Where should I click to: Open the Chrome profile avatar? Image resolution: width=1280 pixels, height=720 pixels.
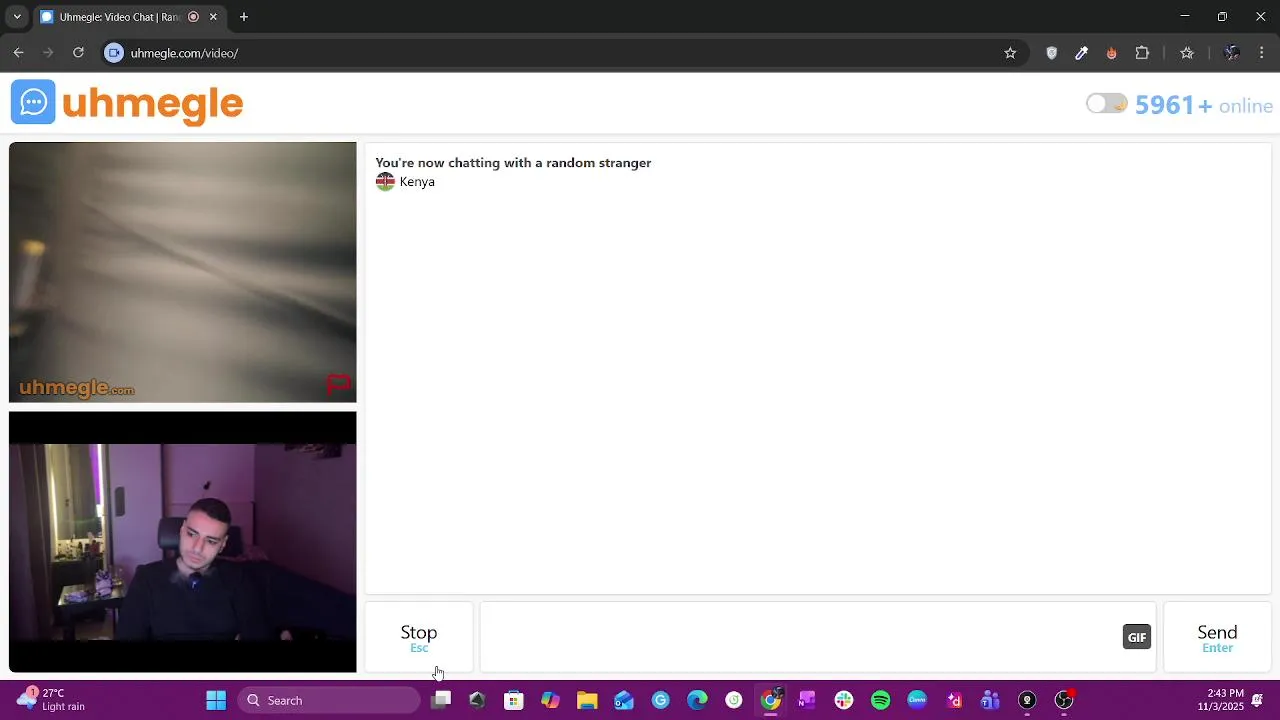1232,53
